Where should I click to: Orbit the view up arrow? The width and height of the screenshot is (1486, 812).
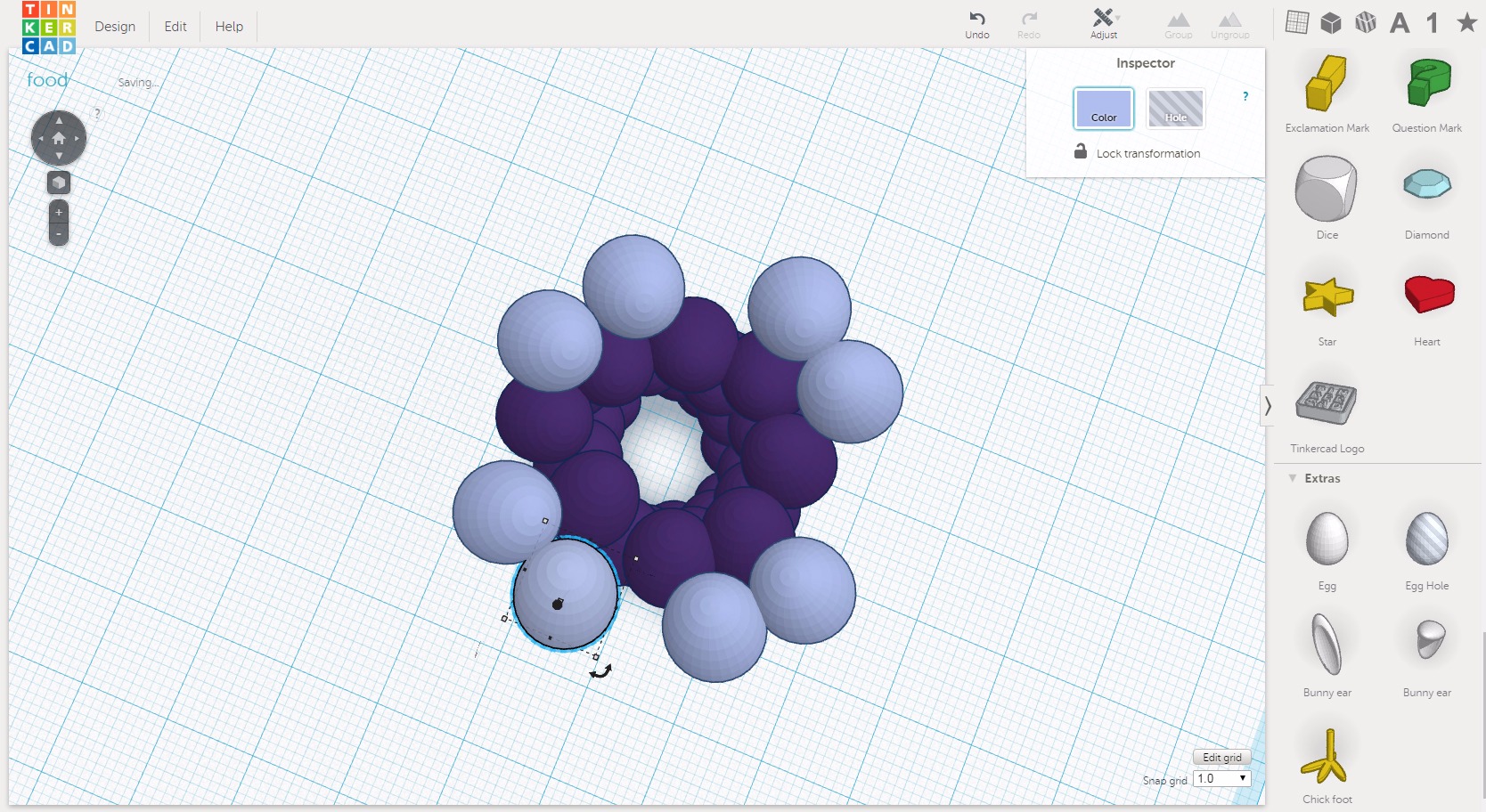[x=59, y=120]
